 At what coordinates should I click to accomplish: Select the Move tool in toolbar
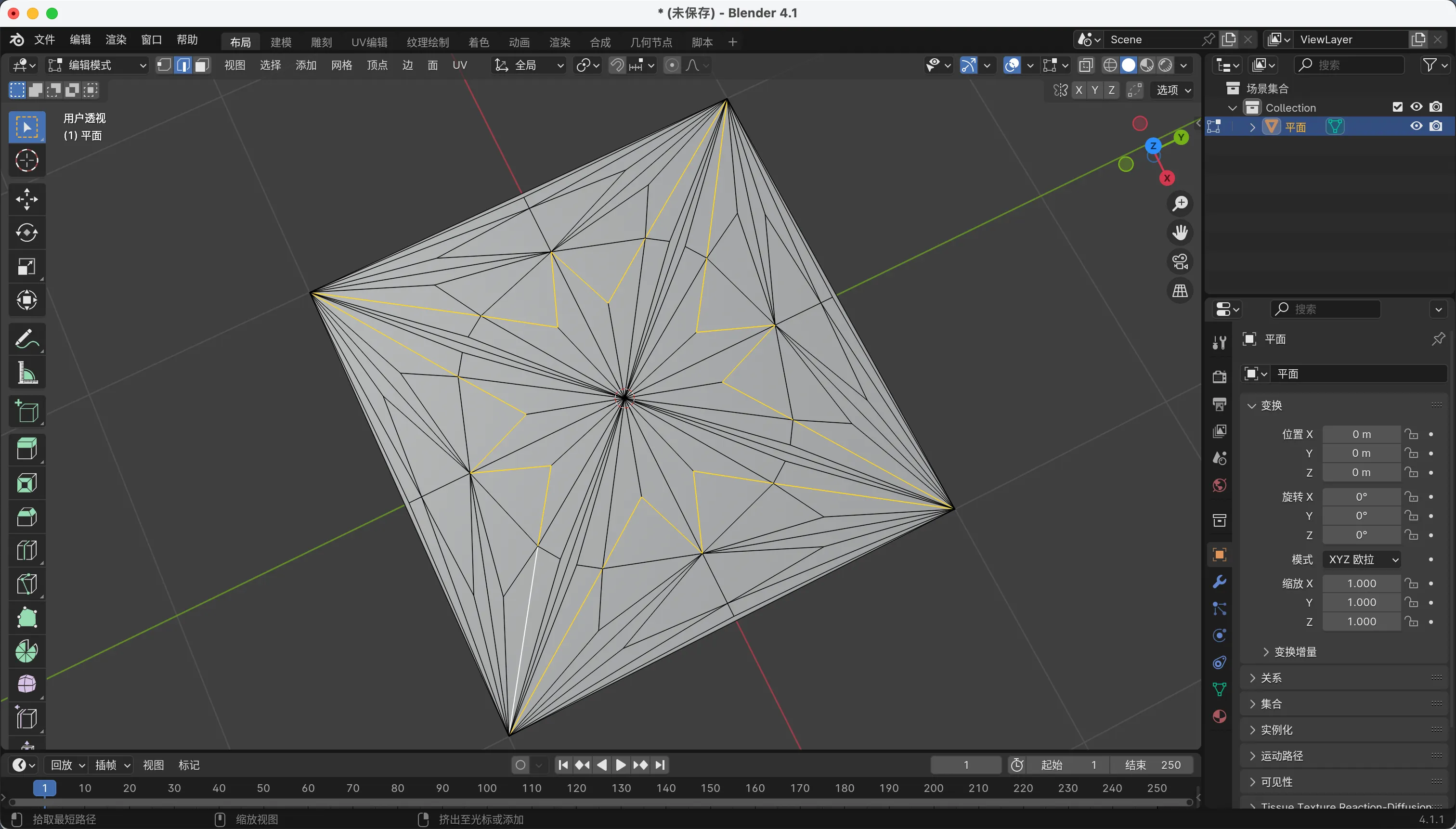pyautogui.click(x=26, y=199)
